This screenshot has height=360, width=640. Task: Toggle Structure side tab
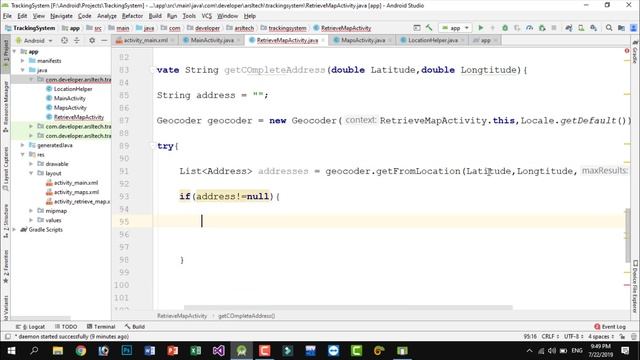(x=6, y=221)
